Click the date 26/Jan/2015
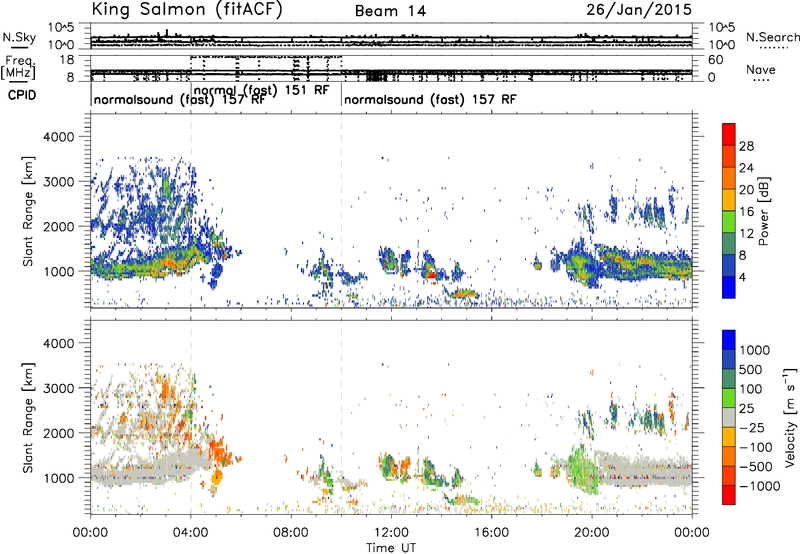The width and height of the screenshot is (800, 554). pos(639,10)
